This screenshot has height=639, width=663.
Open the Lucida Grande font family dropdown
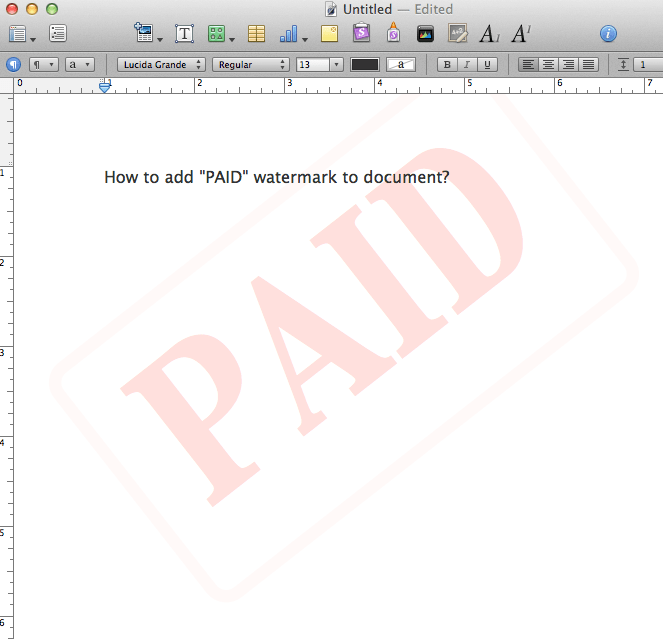click(161, 65)
